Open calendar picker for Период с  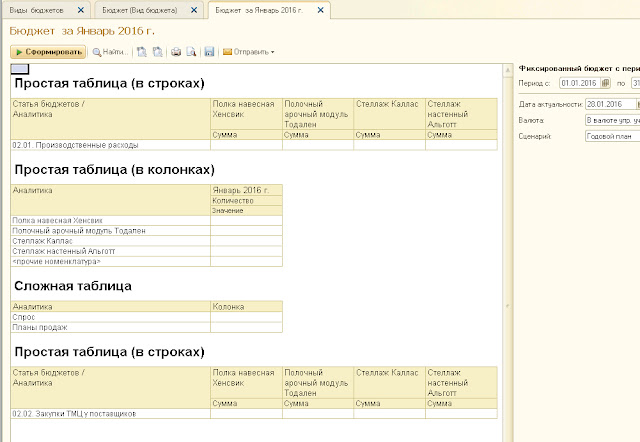[606, 83]
